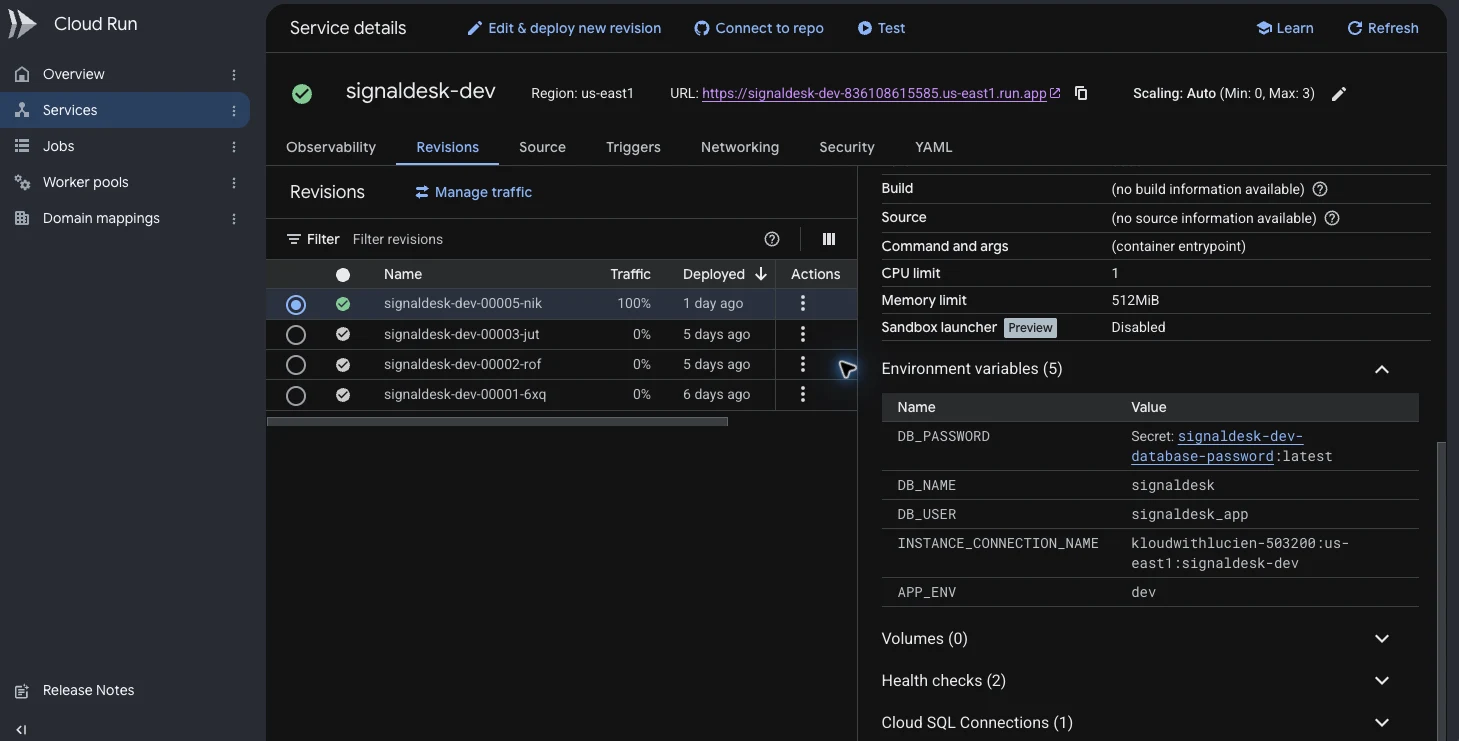This screenshot has width=1459, height=741.
Task: Open the Networking tab
Action: (740, 147)
